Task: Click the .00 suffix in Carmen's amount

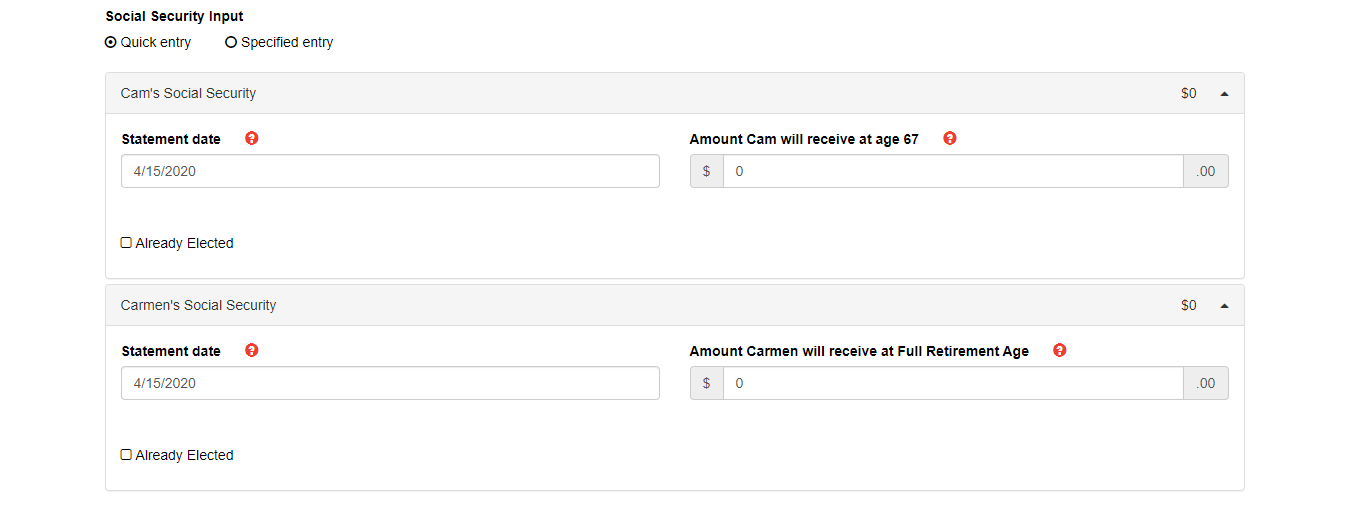Action: [1206, 383]
